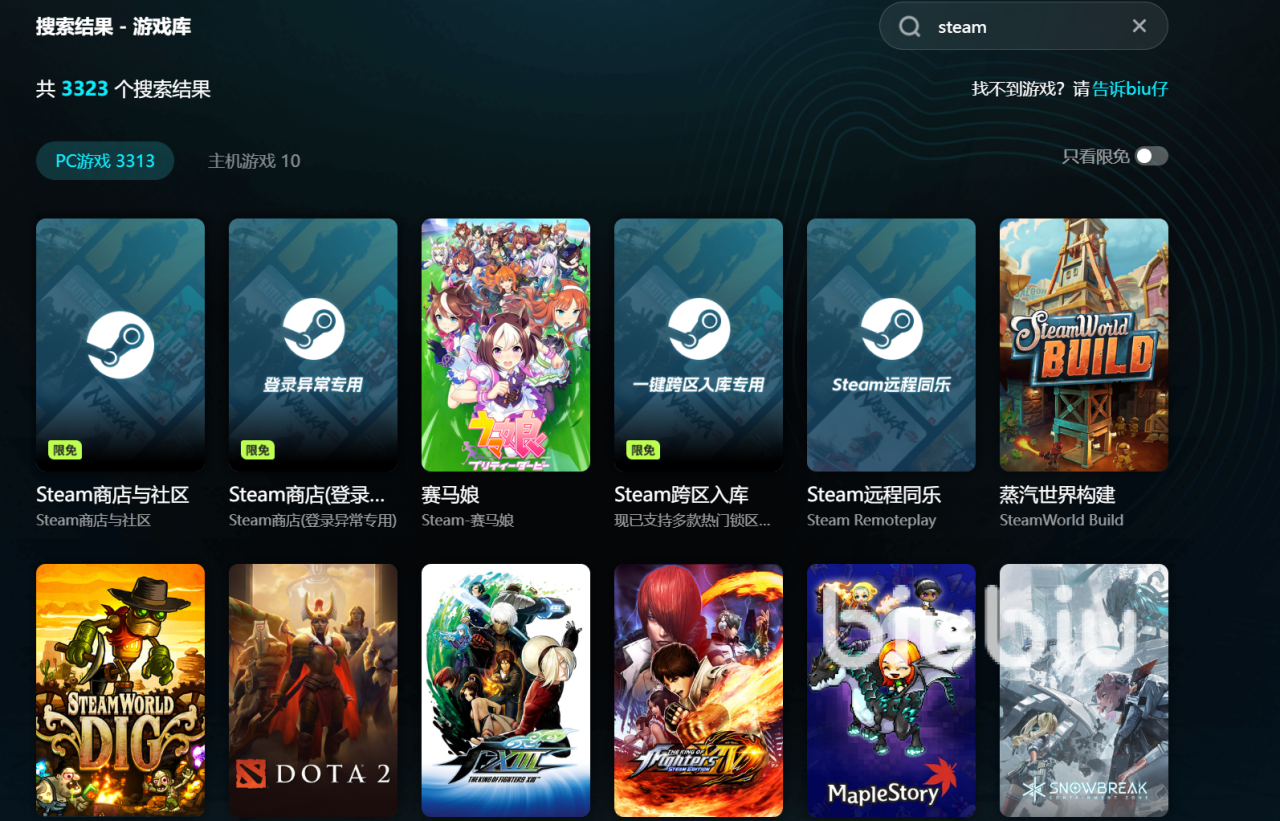Click the 蒸汽世界构建 title text
The width and height of the screenshot is (1280, 821).
pyautogui.click(x=1057, y=495)
